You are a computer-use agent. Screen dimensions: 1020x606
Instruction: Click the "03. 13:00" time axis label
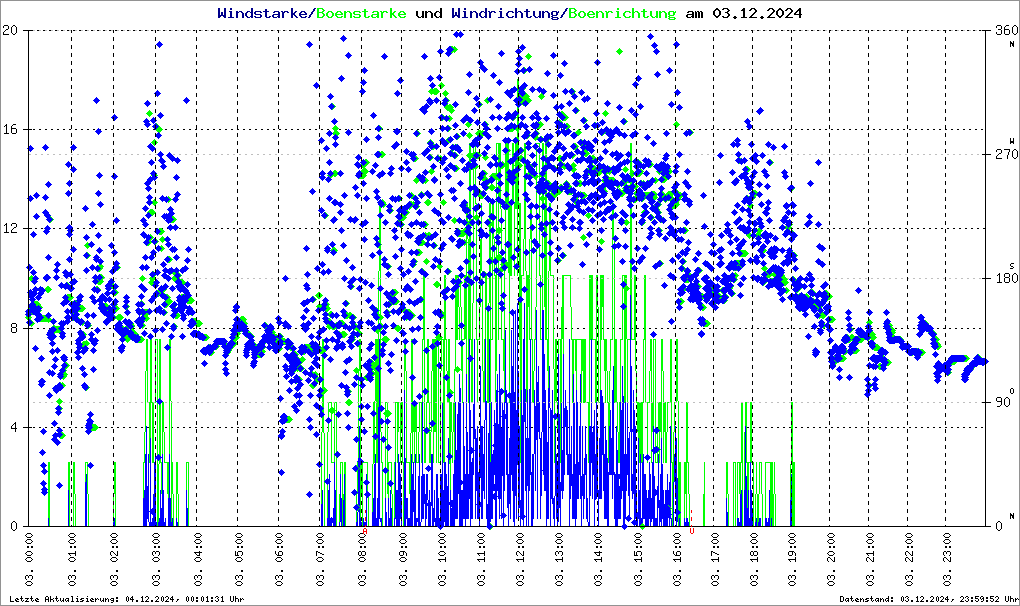pyautogui.click(x=560, y=559)
